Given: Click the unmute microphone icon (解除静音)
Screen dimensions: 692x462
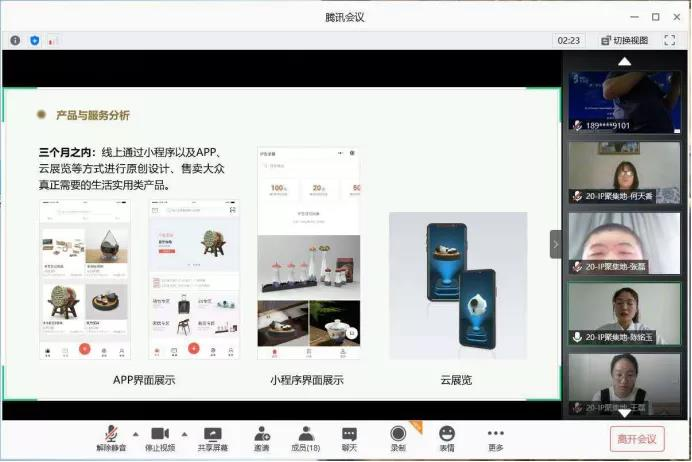Looking at the screenshot, I should pos(112,434).
